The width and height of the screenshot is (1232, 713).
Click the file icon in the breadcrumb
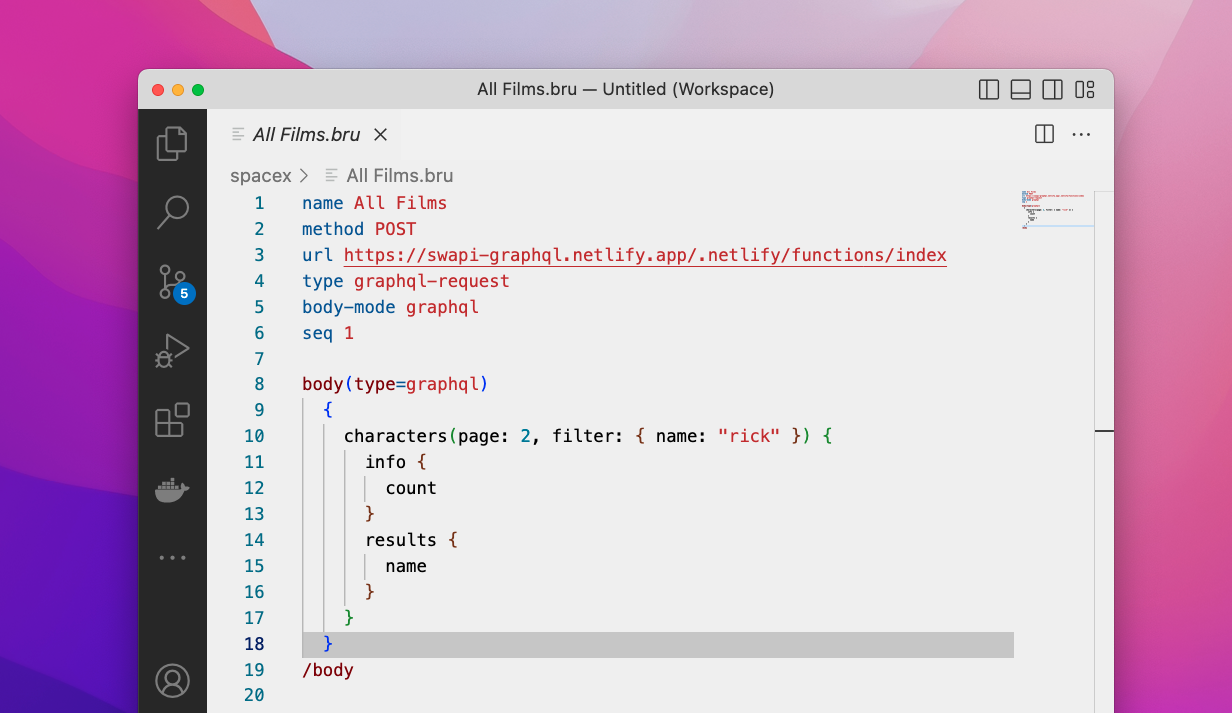pos(332,175)
